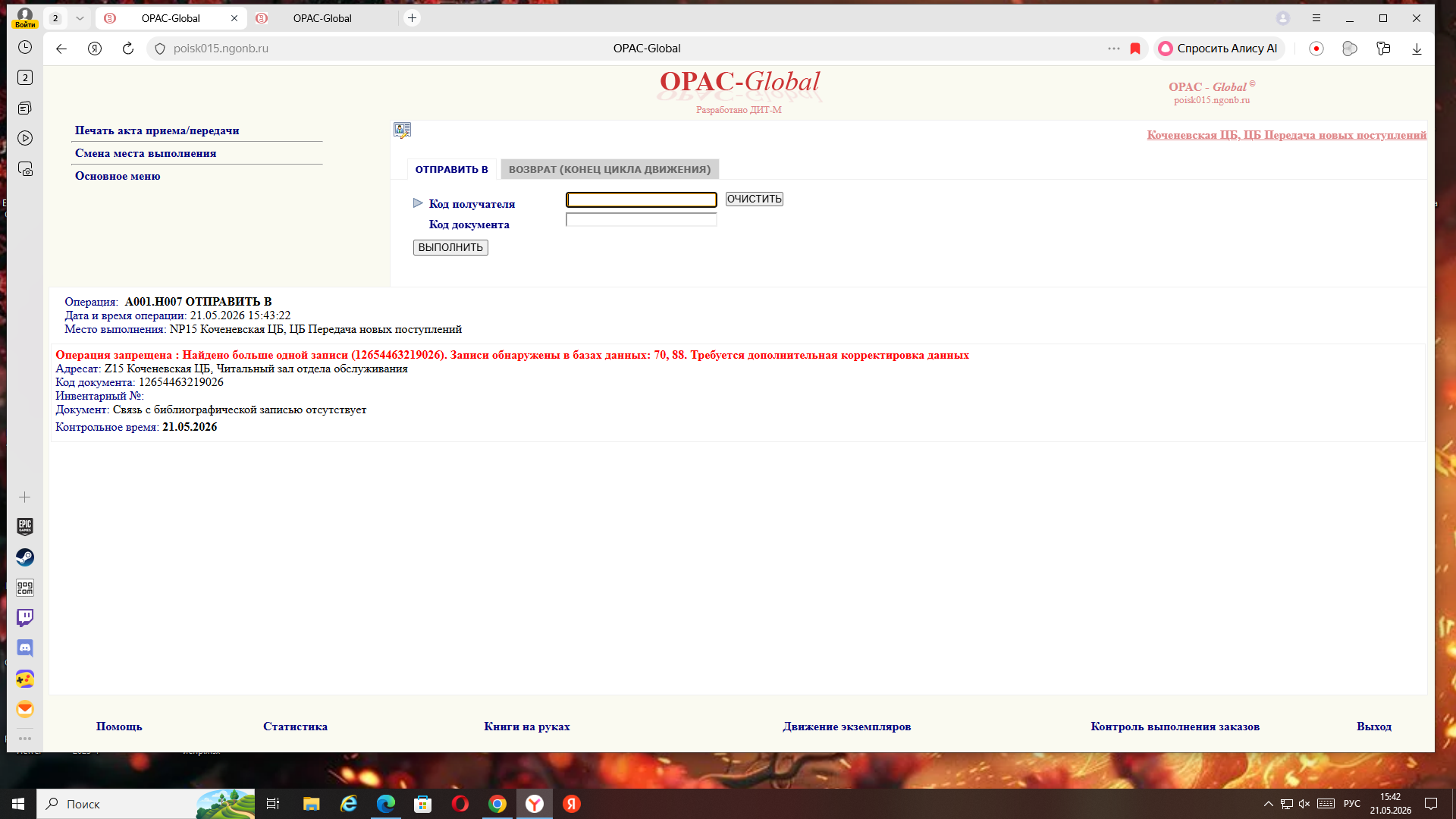Open the video player icon in sidebar
1456x819 pixels.
[25, 138]
